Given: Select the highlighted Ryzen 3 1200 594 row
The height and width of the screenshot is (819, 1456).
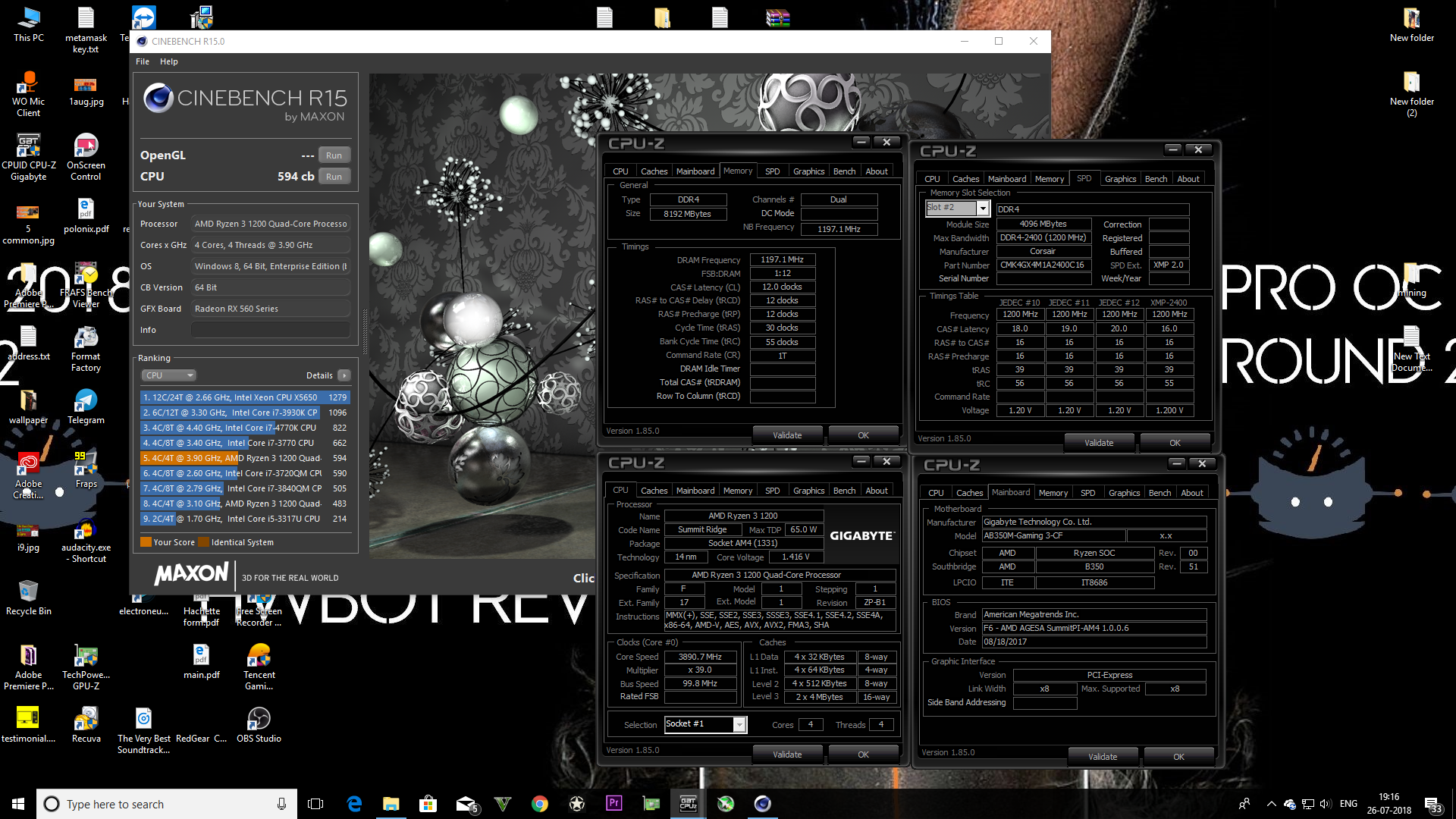Looking at the screenshot, I should click(x=245, y=458).
